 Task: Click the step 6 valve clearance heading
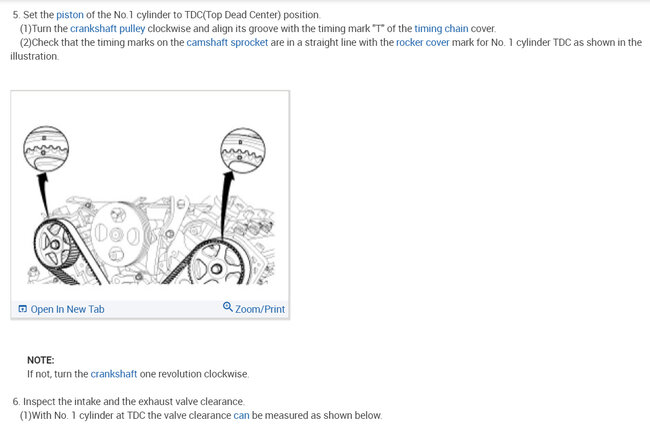click(x=129, y=402)
